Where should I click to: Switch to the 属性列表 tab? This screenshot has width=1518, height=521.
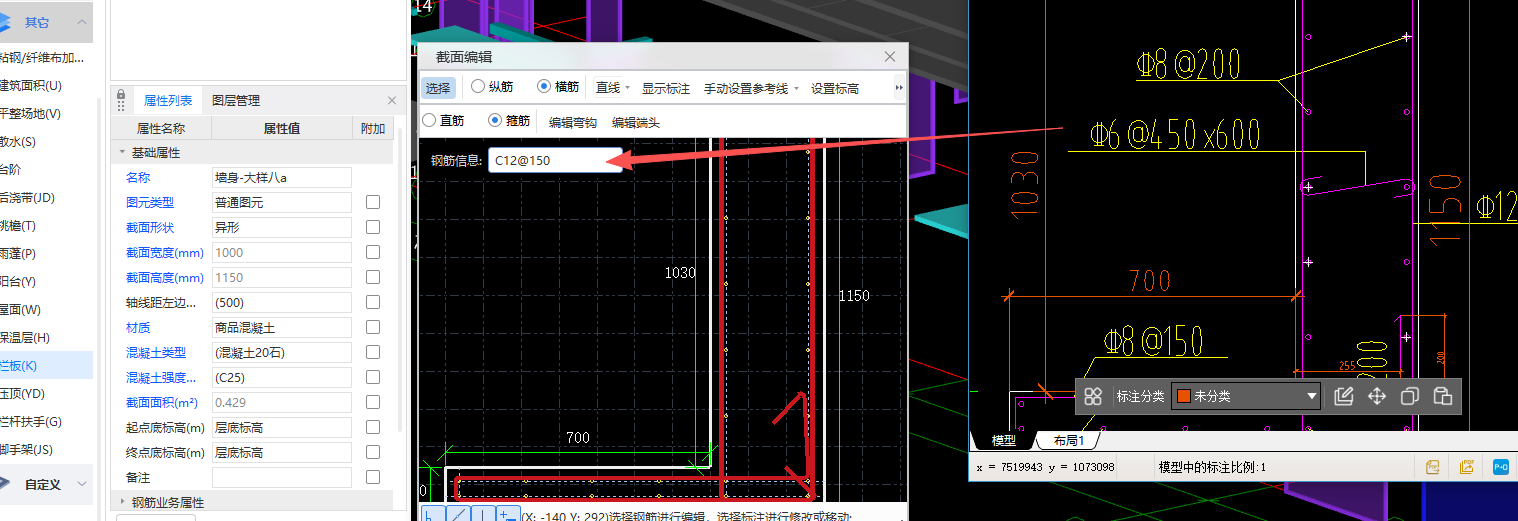point(168,100)
